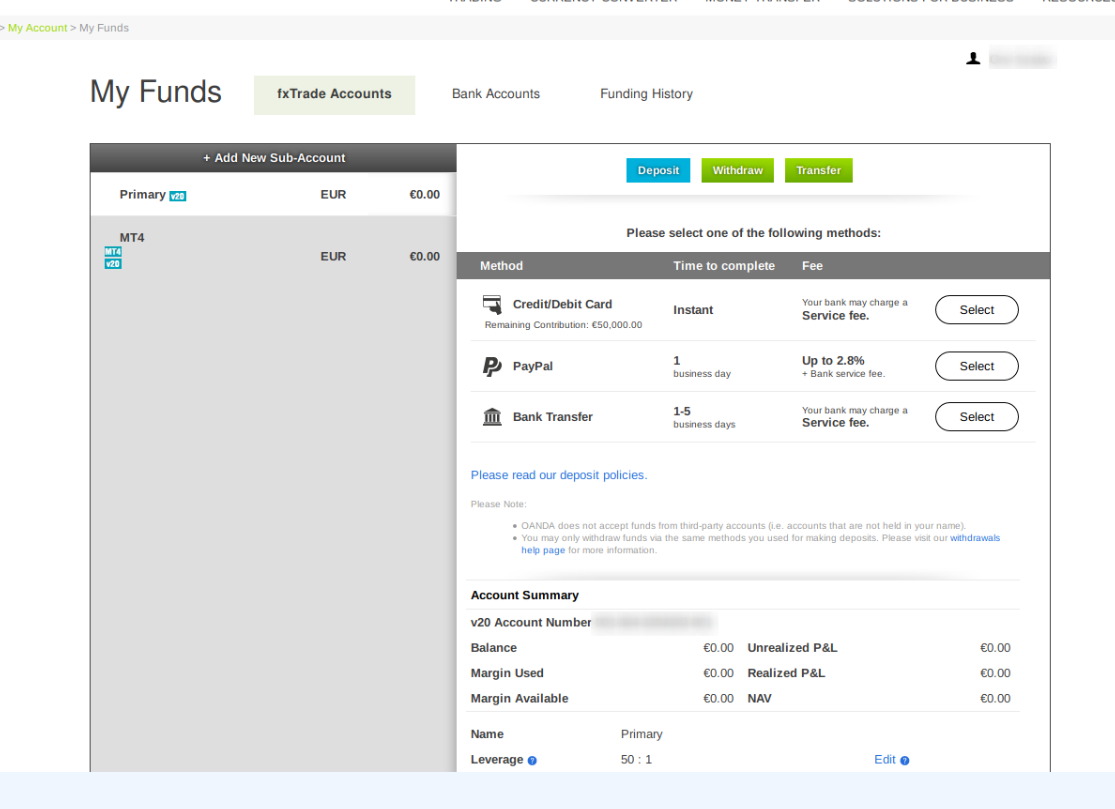Screen dimensions: 1115x809
Task: Click the PayPal logo icon
Action: (492, 366)
